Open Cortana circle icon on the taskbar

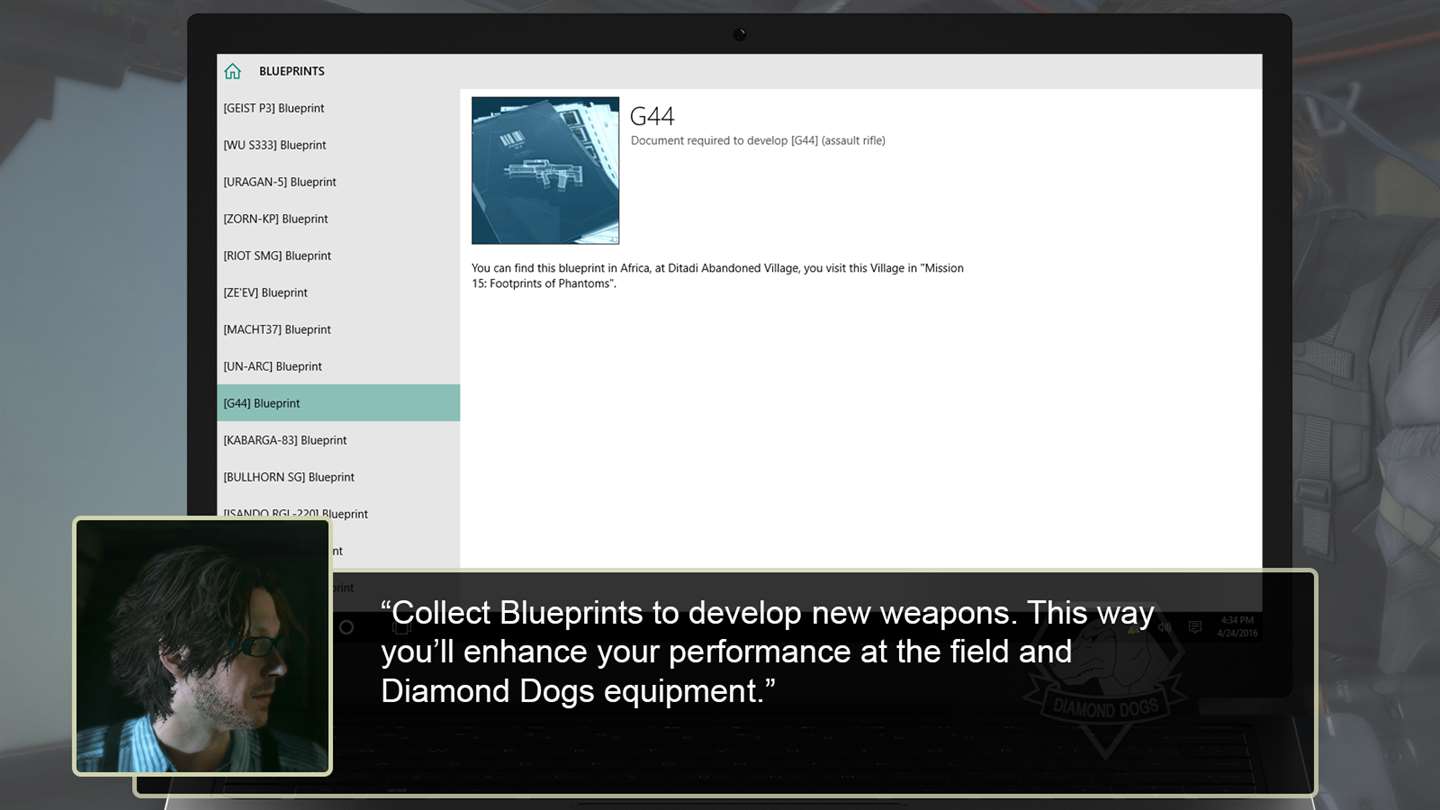pyautogui.click(x=346, y=628)
